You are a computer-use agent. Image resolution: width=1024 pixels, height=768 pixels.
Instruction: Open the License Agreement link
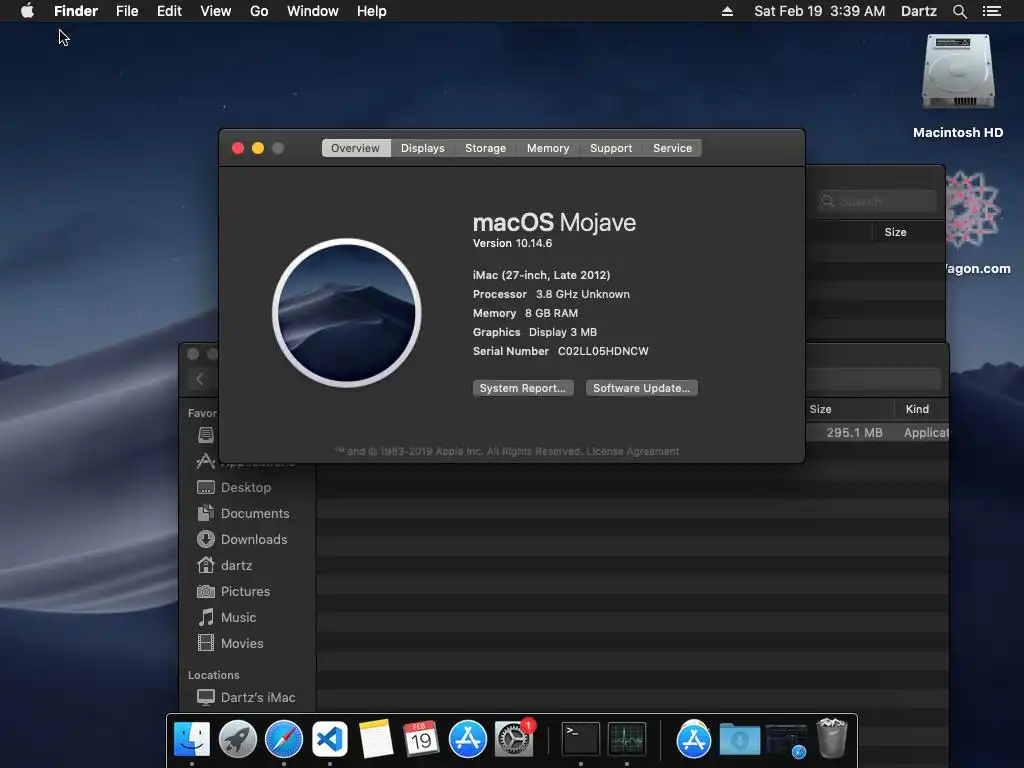point(632,451)
